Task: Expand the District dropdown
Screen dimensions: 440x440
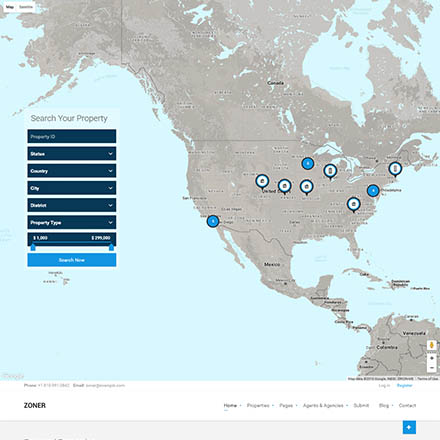Action: (72, 205)
